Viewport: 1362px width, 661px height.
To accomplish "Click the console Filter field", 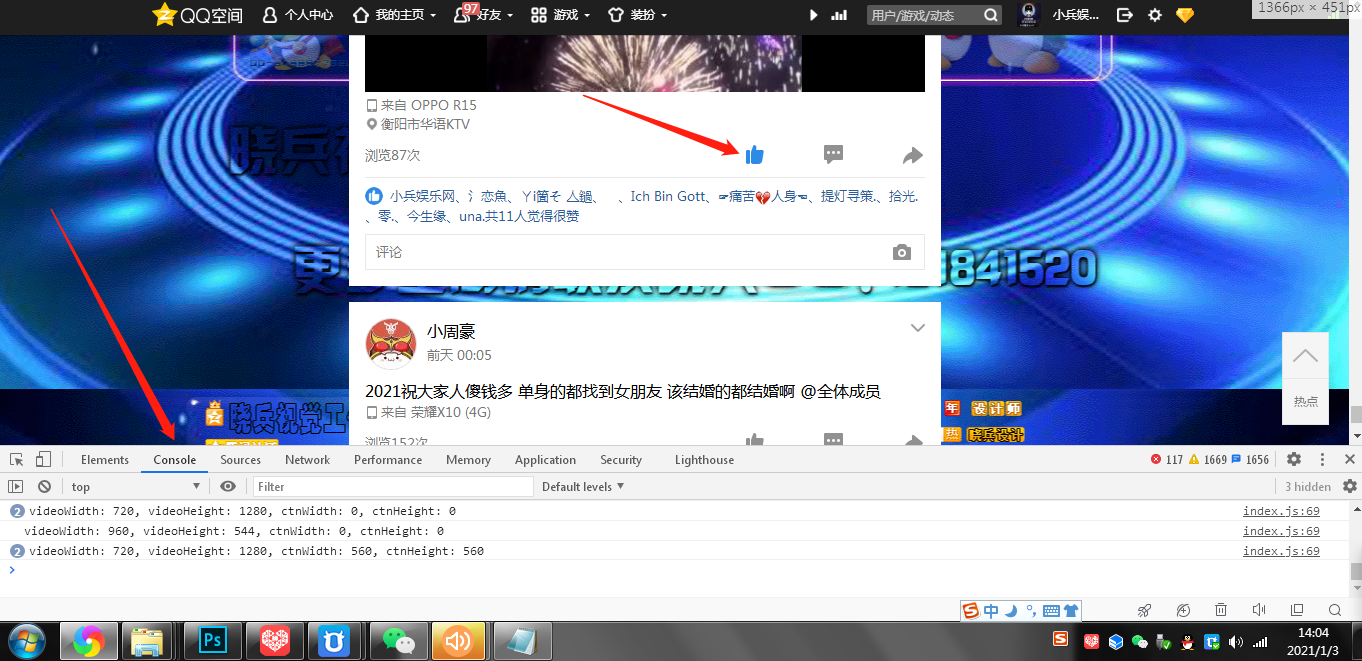I will coord(392,486).
